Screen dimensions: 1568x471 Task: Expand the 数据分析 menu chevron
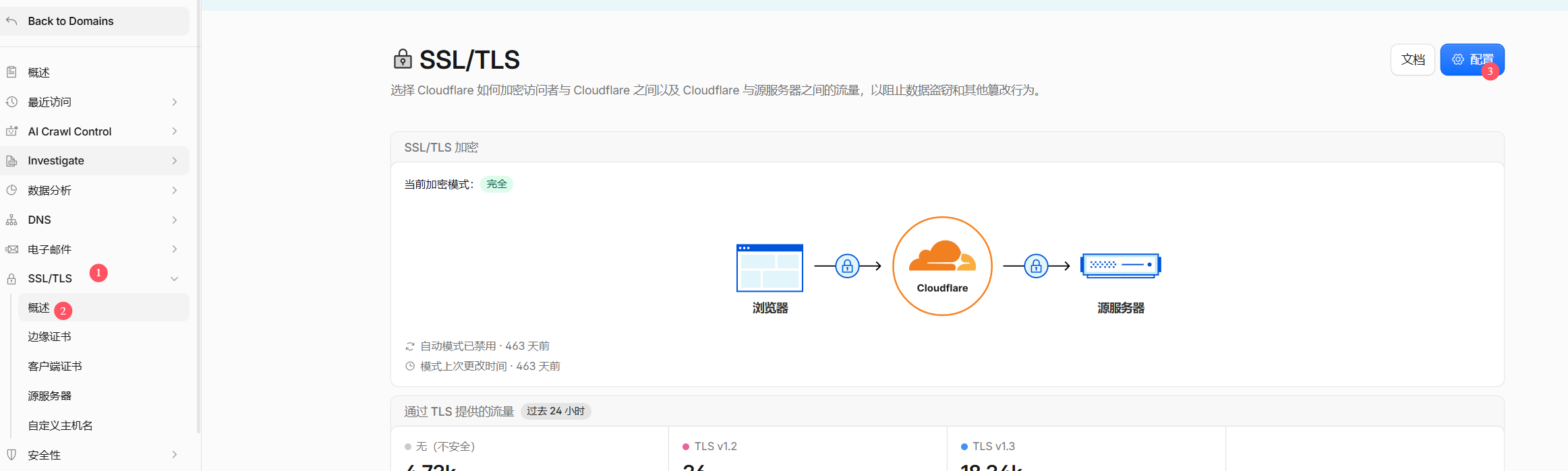pyautogui.click(x=175, y=190)
